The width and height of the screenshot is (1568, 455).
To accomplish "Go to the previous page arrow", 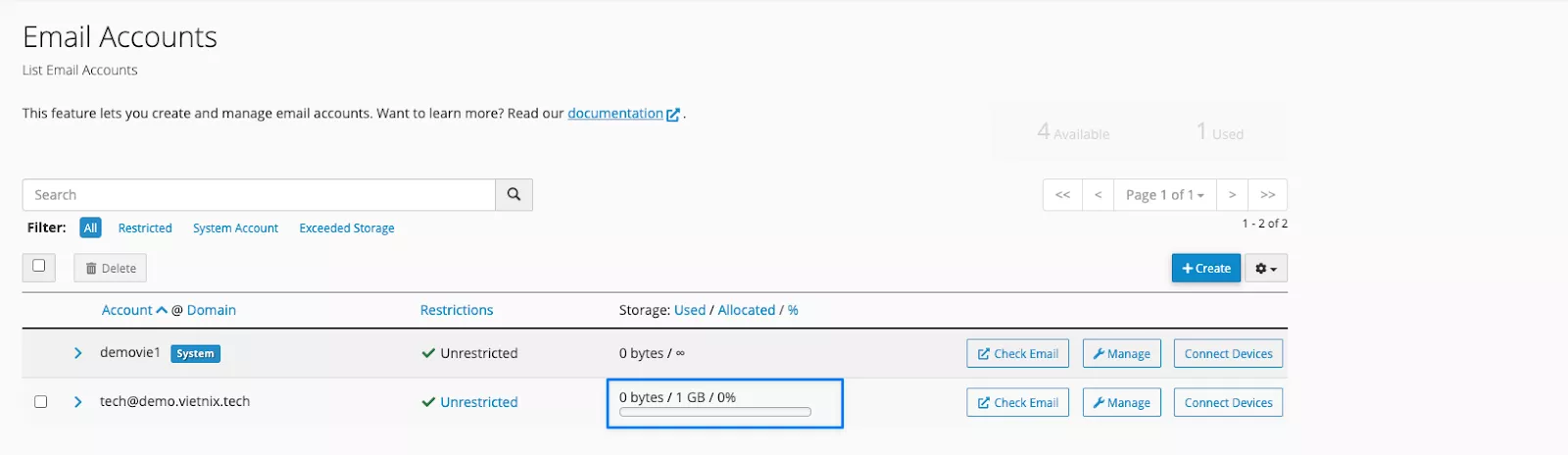I will tap(1098, 195).
